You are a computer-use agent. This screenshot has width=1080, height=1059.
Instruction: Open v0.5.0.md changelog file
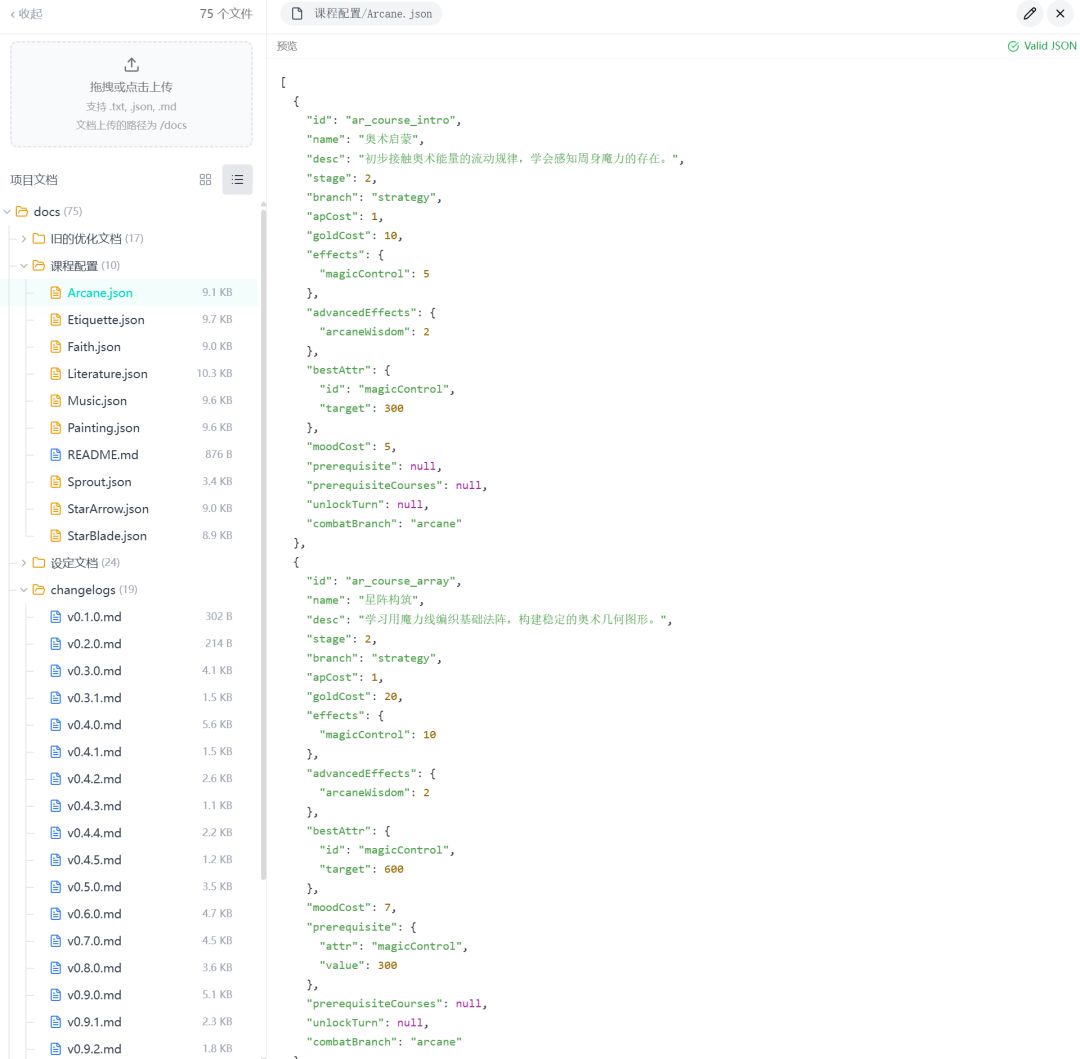click(94, 886)
